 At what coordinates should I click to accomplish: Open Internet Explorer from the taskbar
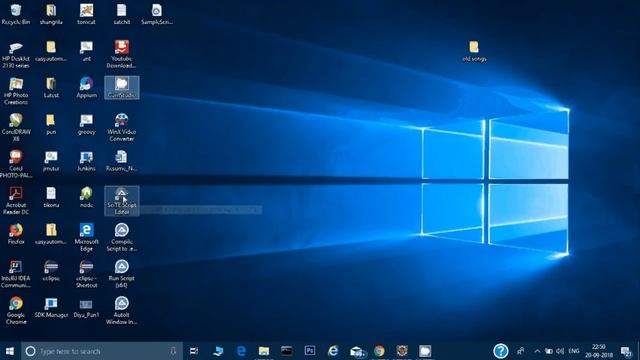click(333, 351)
